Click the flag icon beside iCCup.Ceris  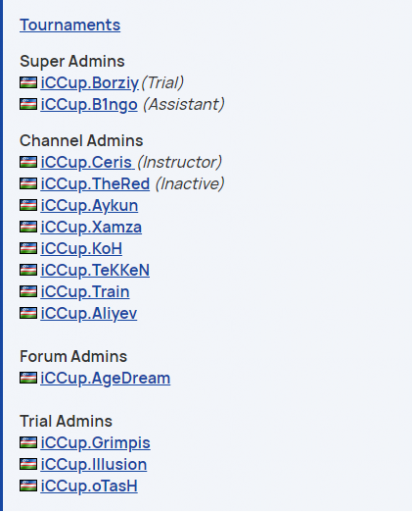click(28, 162)
